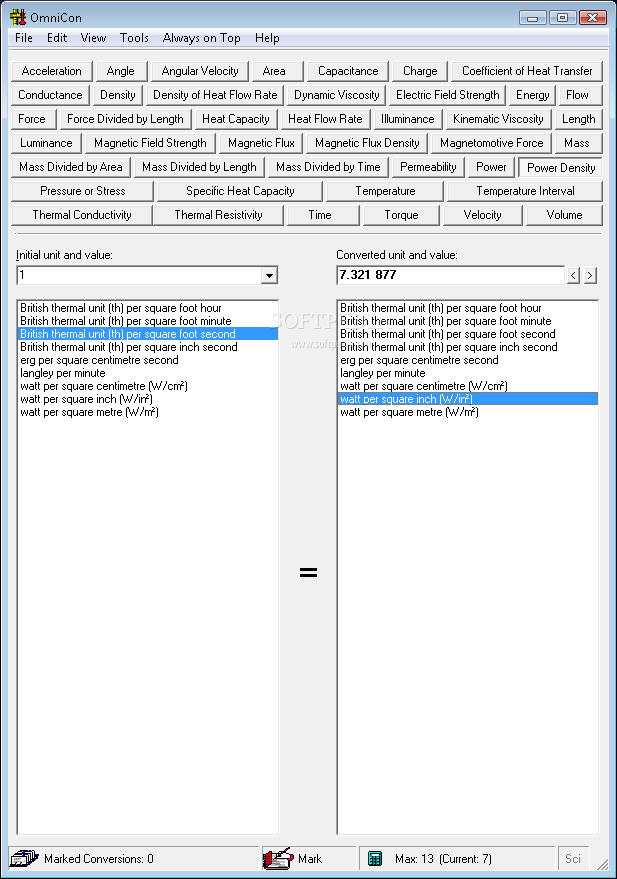Screen dimensions: 617x879
Task: Select erg per square centimetre second in converted list
Action: point(467,360)
